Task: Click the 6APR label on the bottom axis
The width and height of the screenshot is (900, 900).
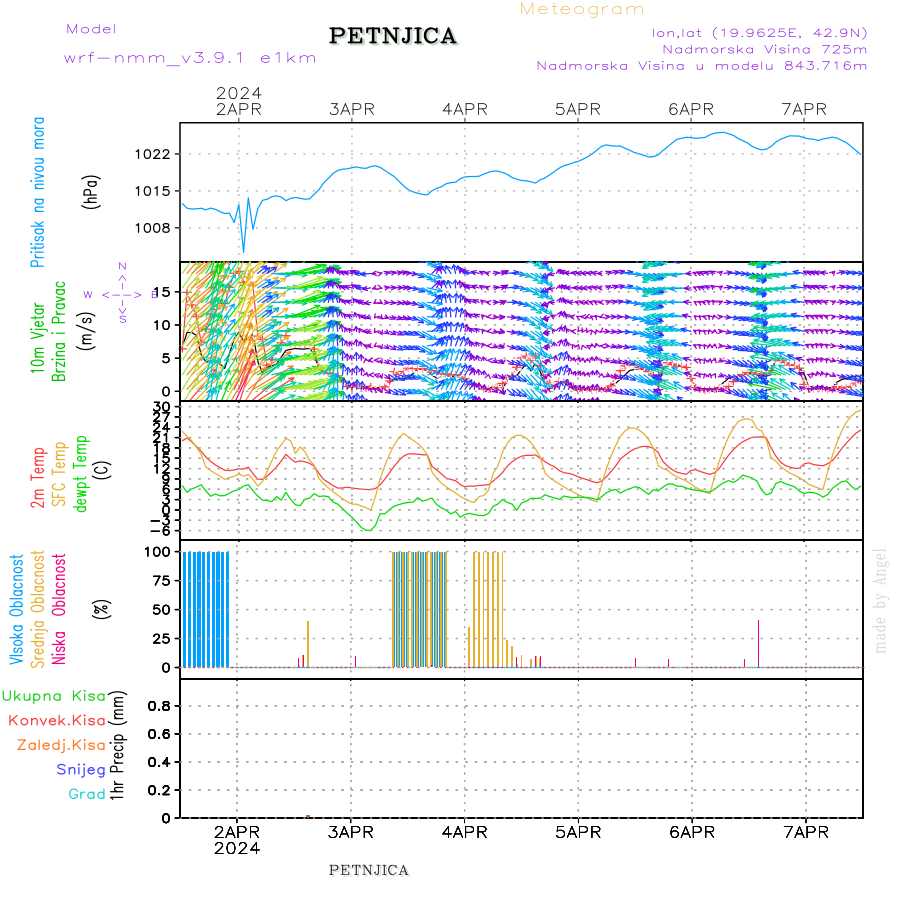Action: pos(692,832)
